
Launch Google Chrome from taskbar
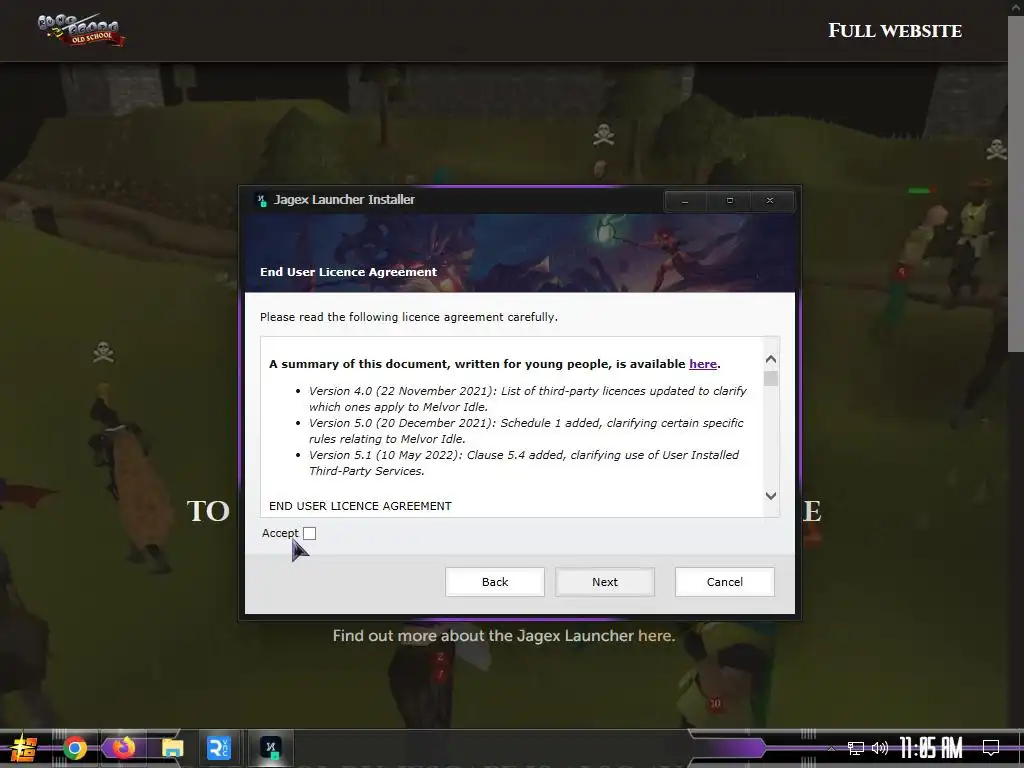tap(75, 748)
